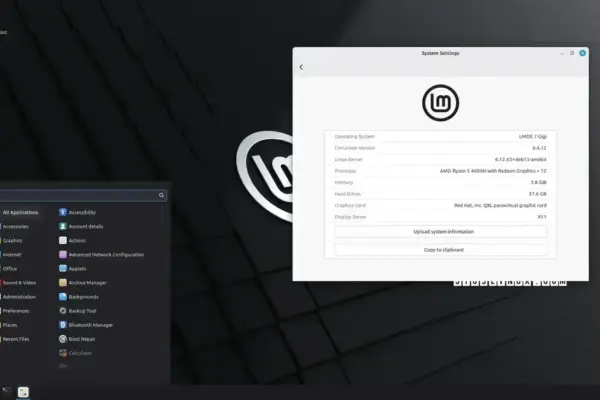Open the Calculator app
The width and height of the screenshot is (600, 400).
tap(75, 353)
